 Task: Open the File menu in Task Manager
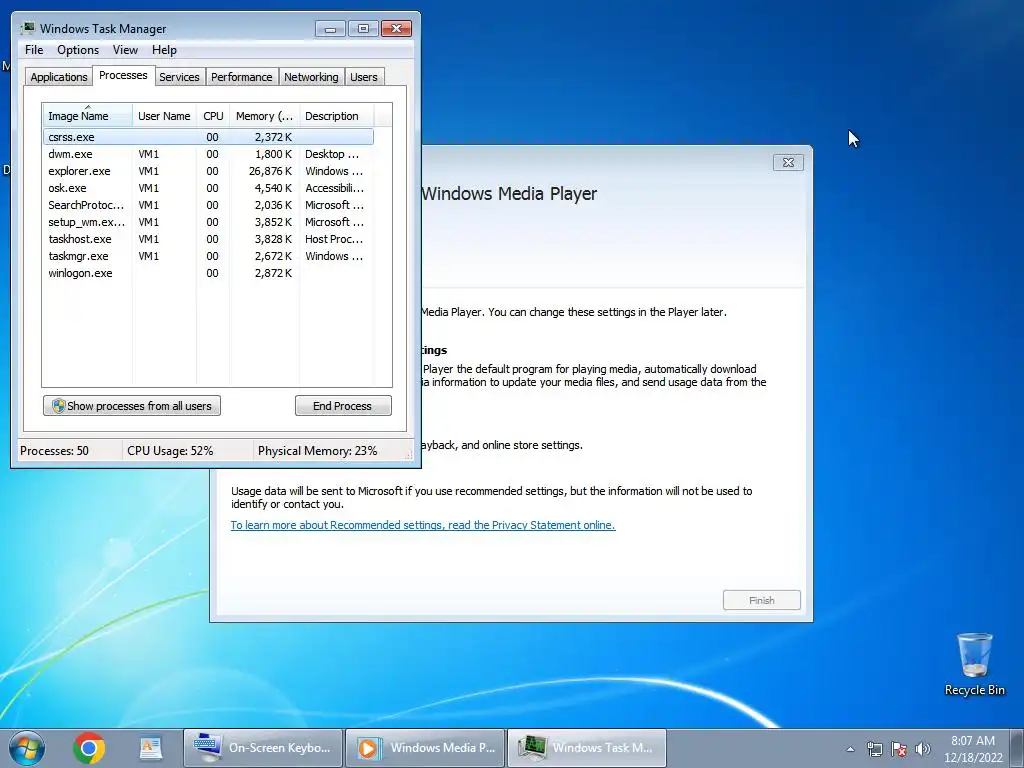click(x=34, y=50)
